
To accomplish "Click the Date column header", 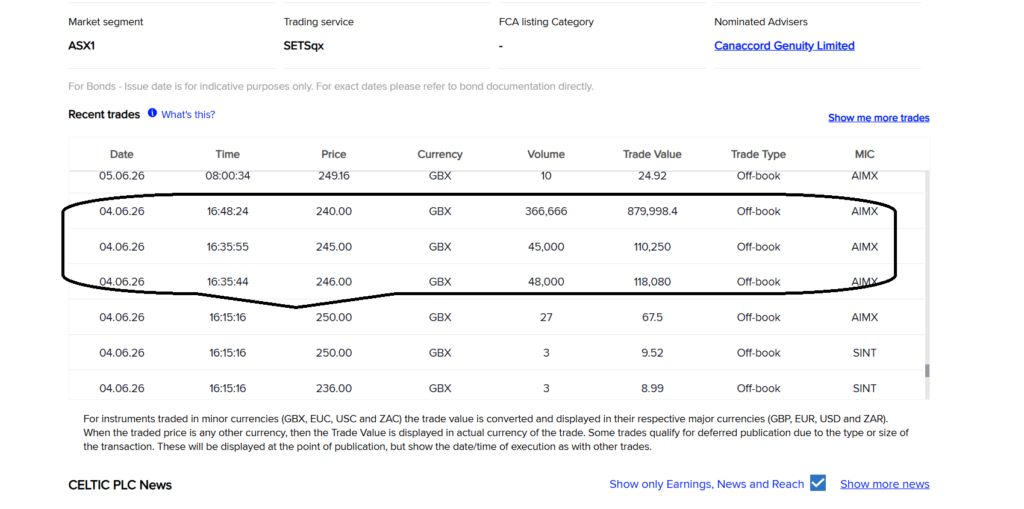I will [121, 154].
